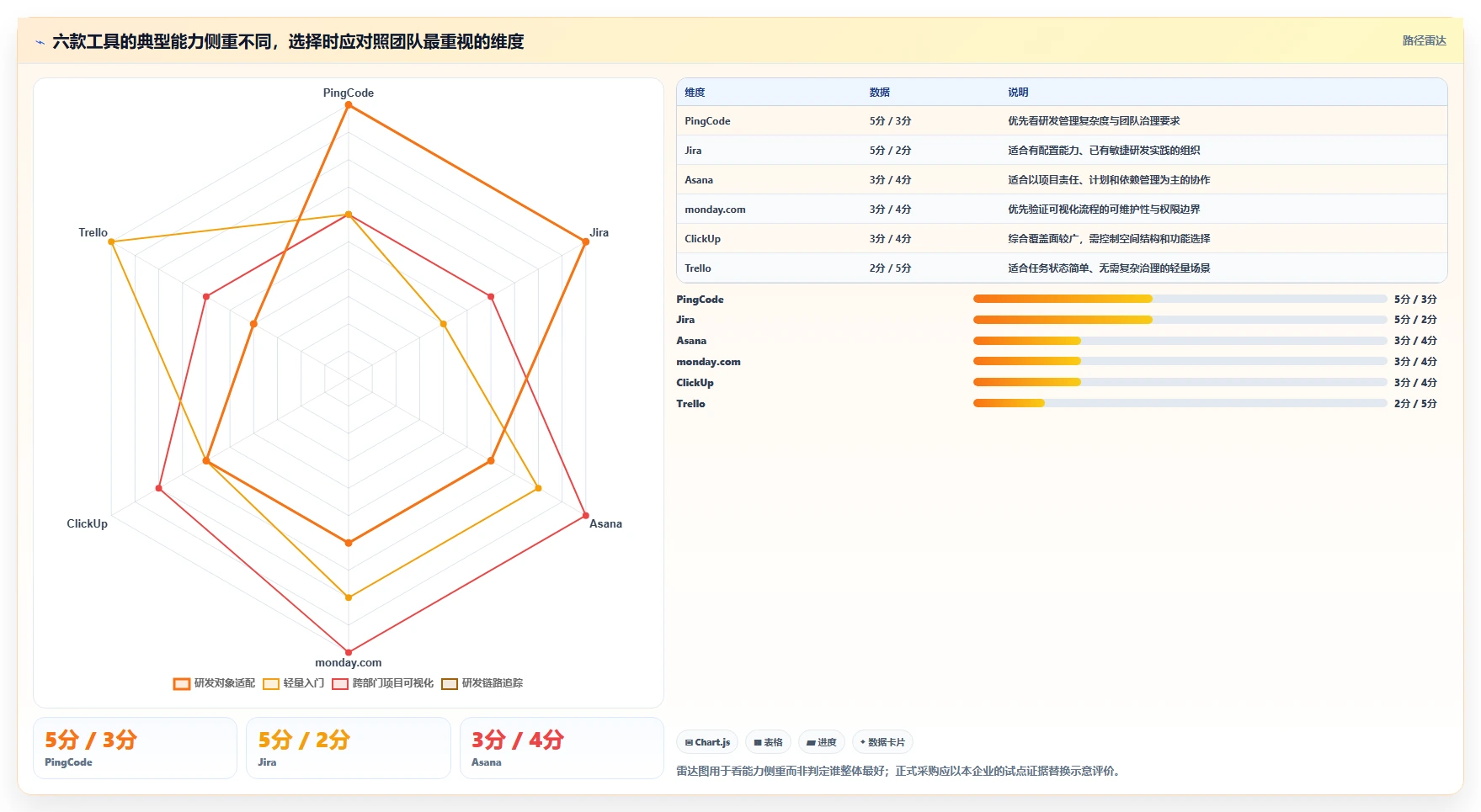Click the Asana axis label on radar

click(x=605, y=523)
